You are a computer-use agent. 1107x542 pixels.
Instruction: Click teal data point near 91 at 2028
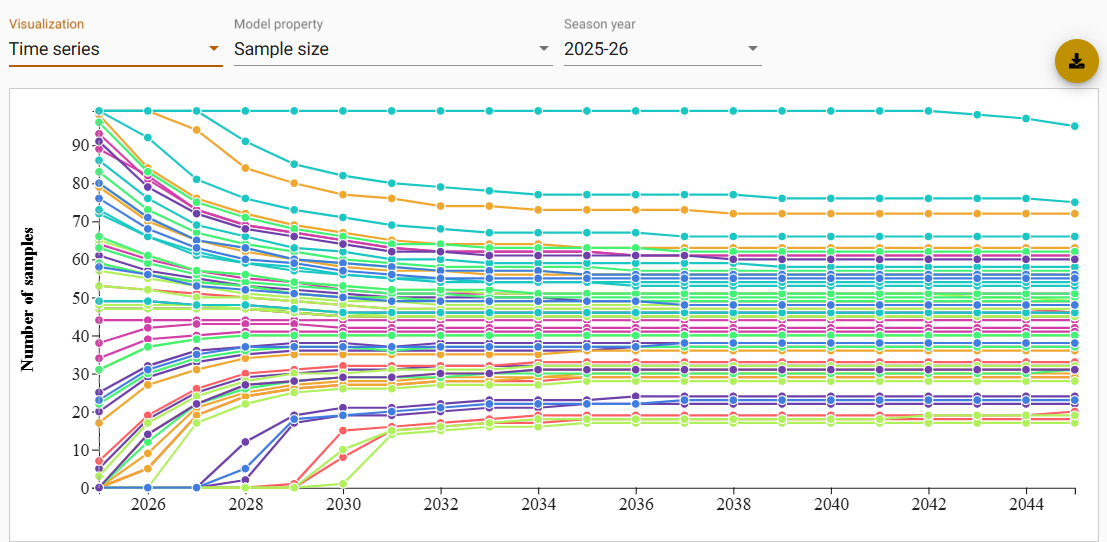click(x=246, y=141)
